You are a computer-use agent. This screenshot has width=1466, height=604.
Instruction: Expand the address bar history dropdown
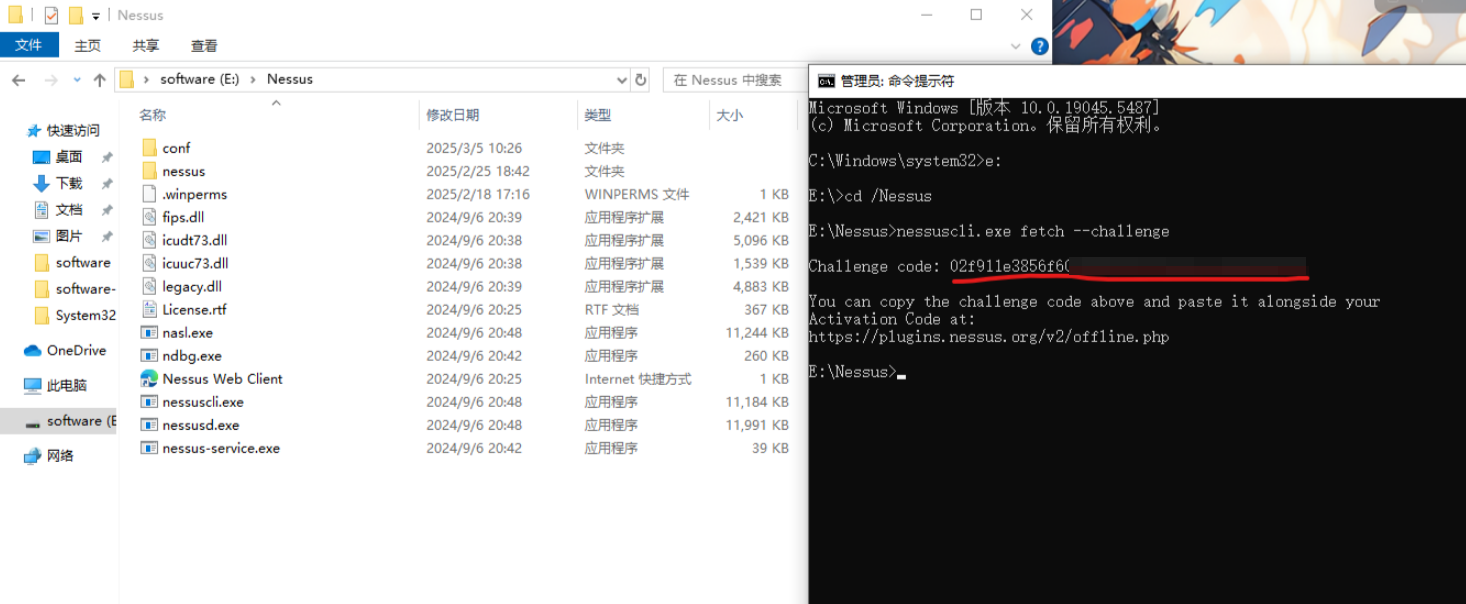[x=621, y=80]
